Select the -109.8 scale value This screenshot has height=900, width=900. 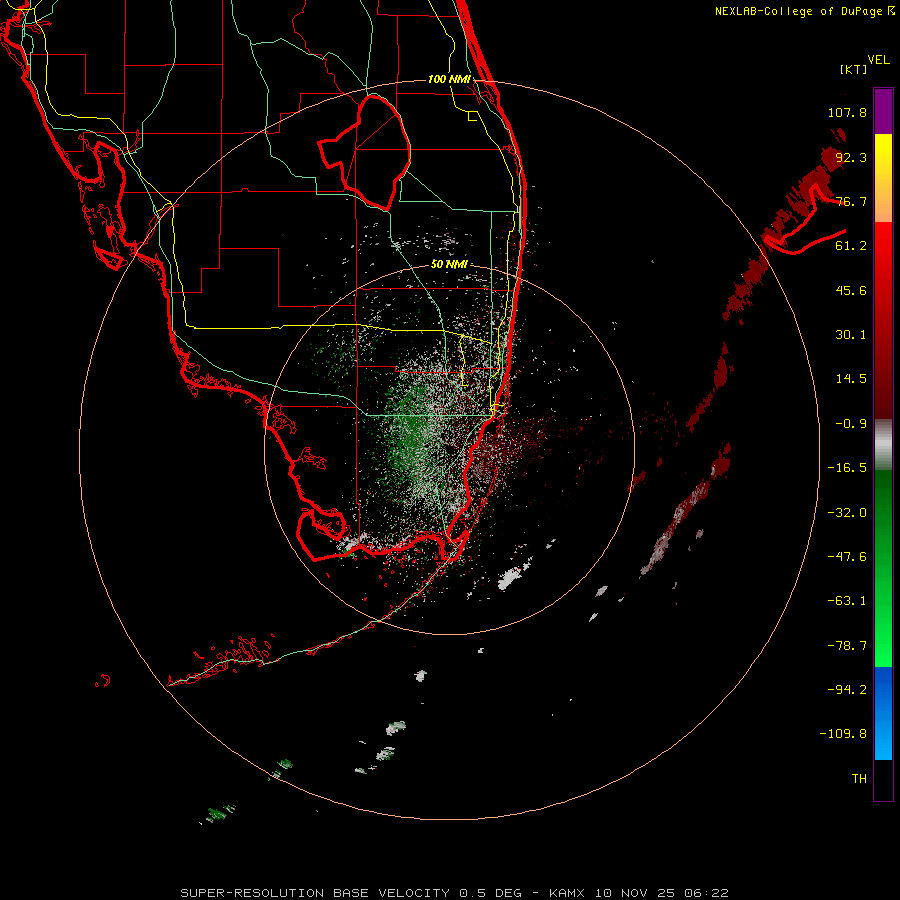(843, 734)
